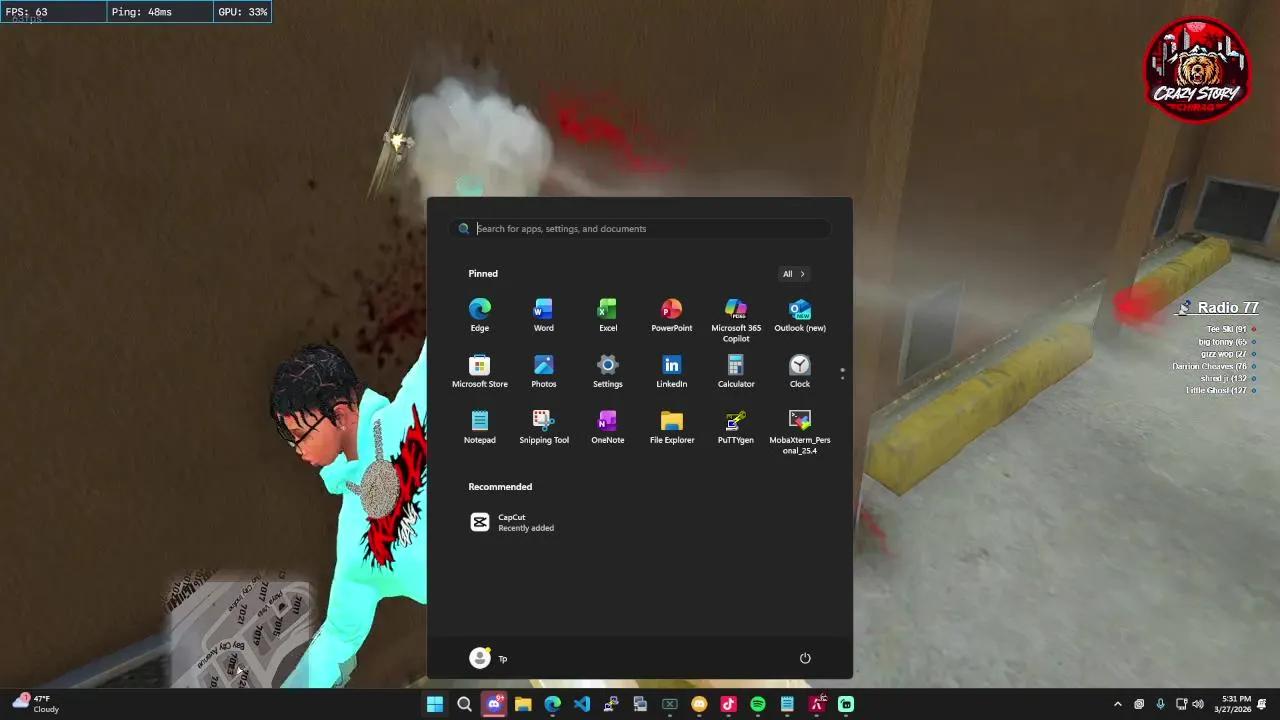
Task: Open LinkedIn from the pinned section
Action: tap(671, 367)
